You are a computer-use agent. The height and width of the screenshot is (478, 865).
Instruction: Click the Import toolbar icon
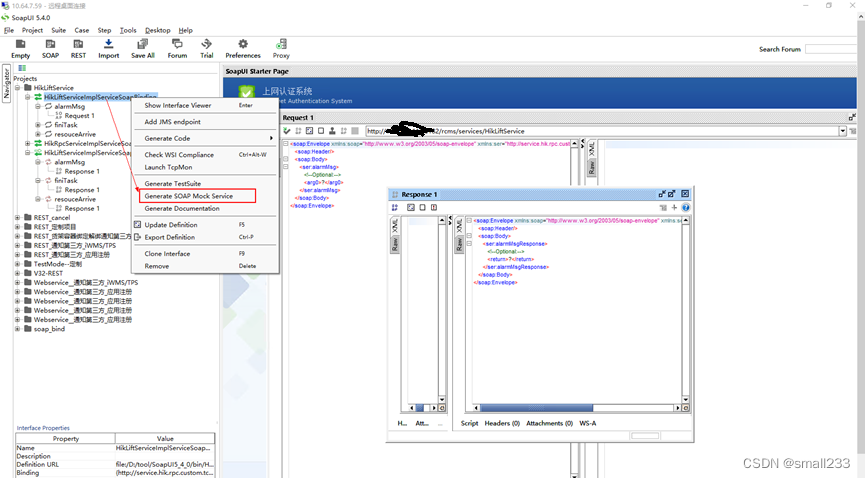[x=109, y=44]
